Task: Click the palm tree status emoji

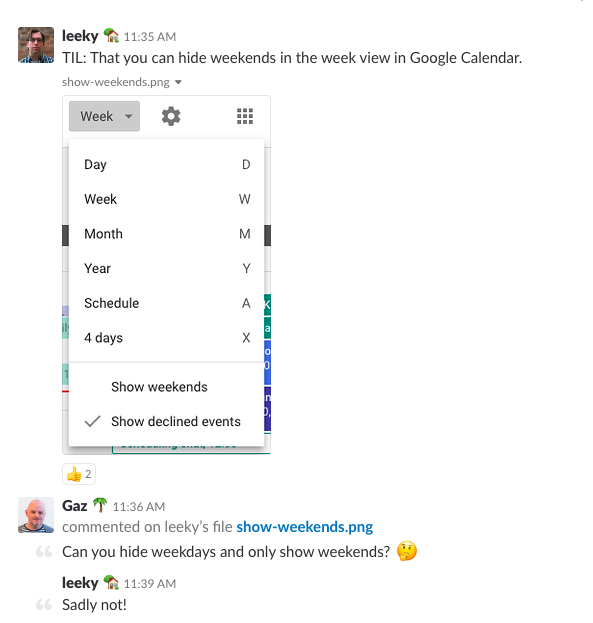Action: 100,505
